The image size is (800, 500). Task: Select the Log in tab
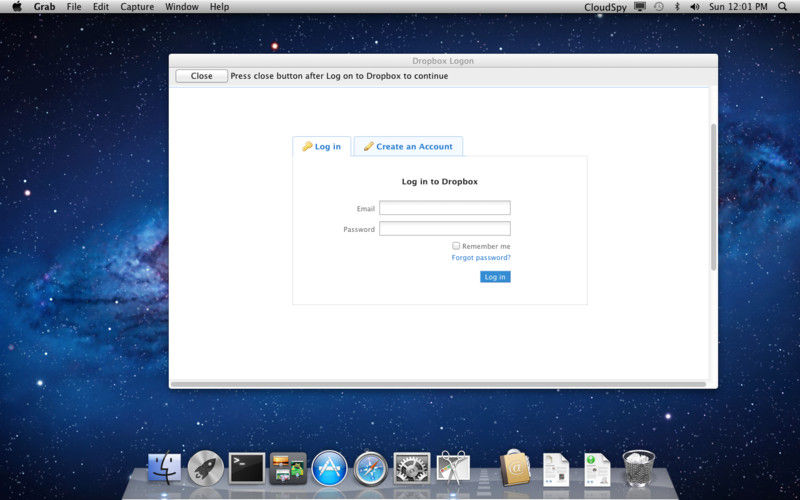[321, 146]
